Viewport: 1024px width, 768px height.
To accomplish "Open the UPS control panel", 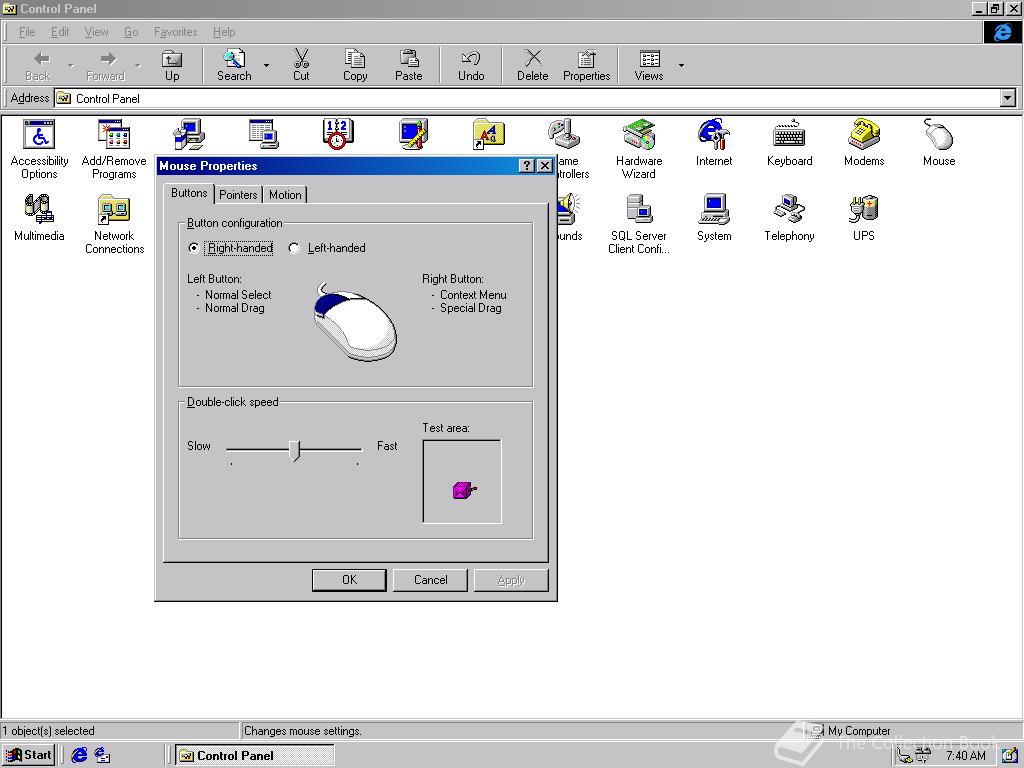I will [862, 213].
